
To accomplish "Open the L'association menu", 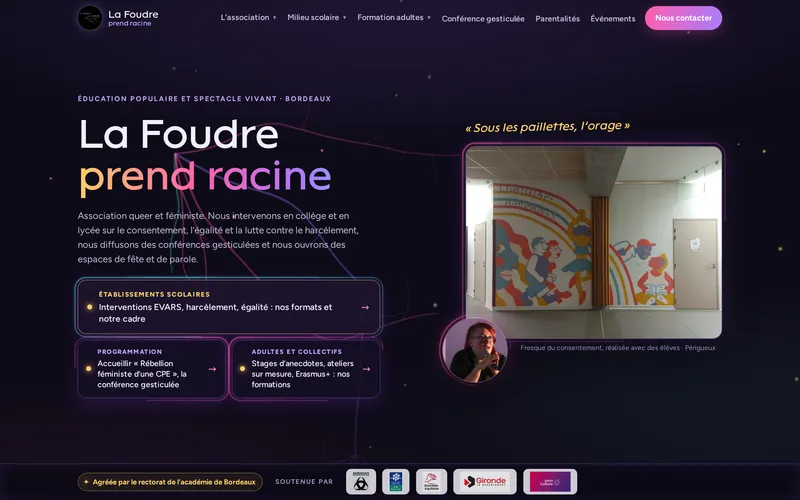I will click(248, 17).
